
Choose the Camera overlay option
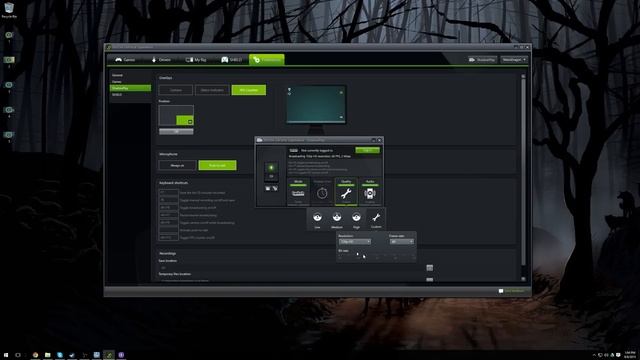pyautogui.click(x=176, y=90)
